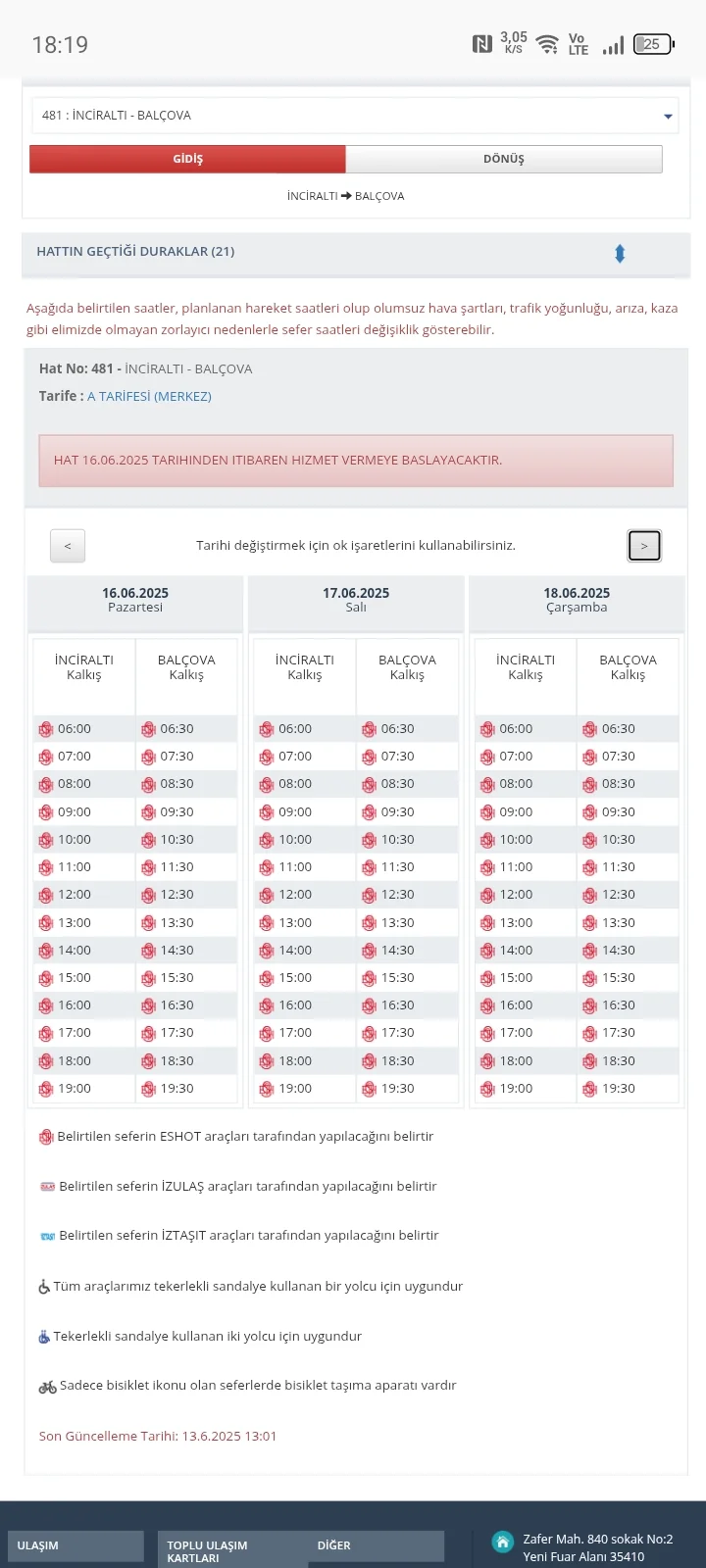Viewport: 706px width, 1568px height.
Task: Go to next dates with right arrow
Action: 644,546
